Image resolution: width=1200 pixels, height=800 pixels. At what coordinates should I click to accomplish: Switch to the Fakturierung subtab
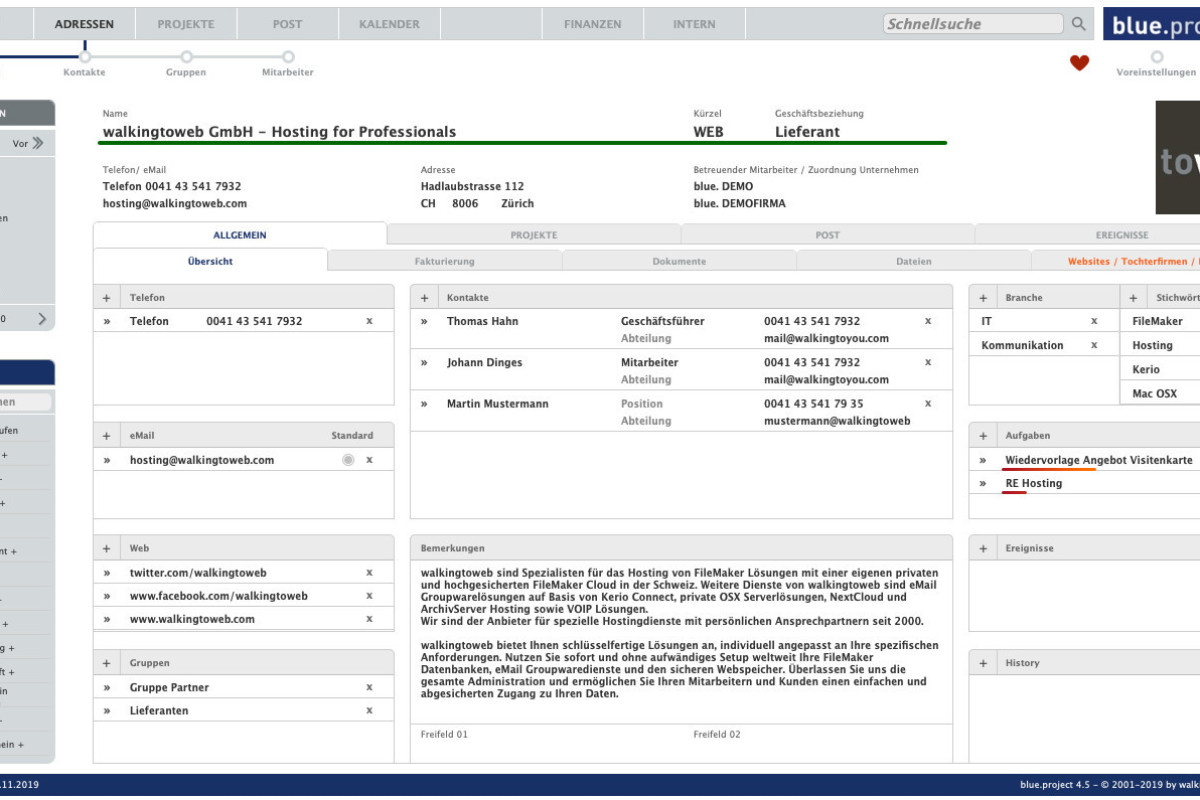pos(445,261)
